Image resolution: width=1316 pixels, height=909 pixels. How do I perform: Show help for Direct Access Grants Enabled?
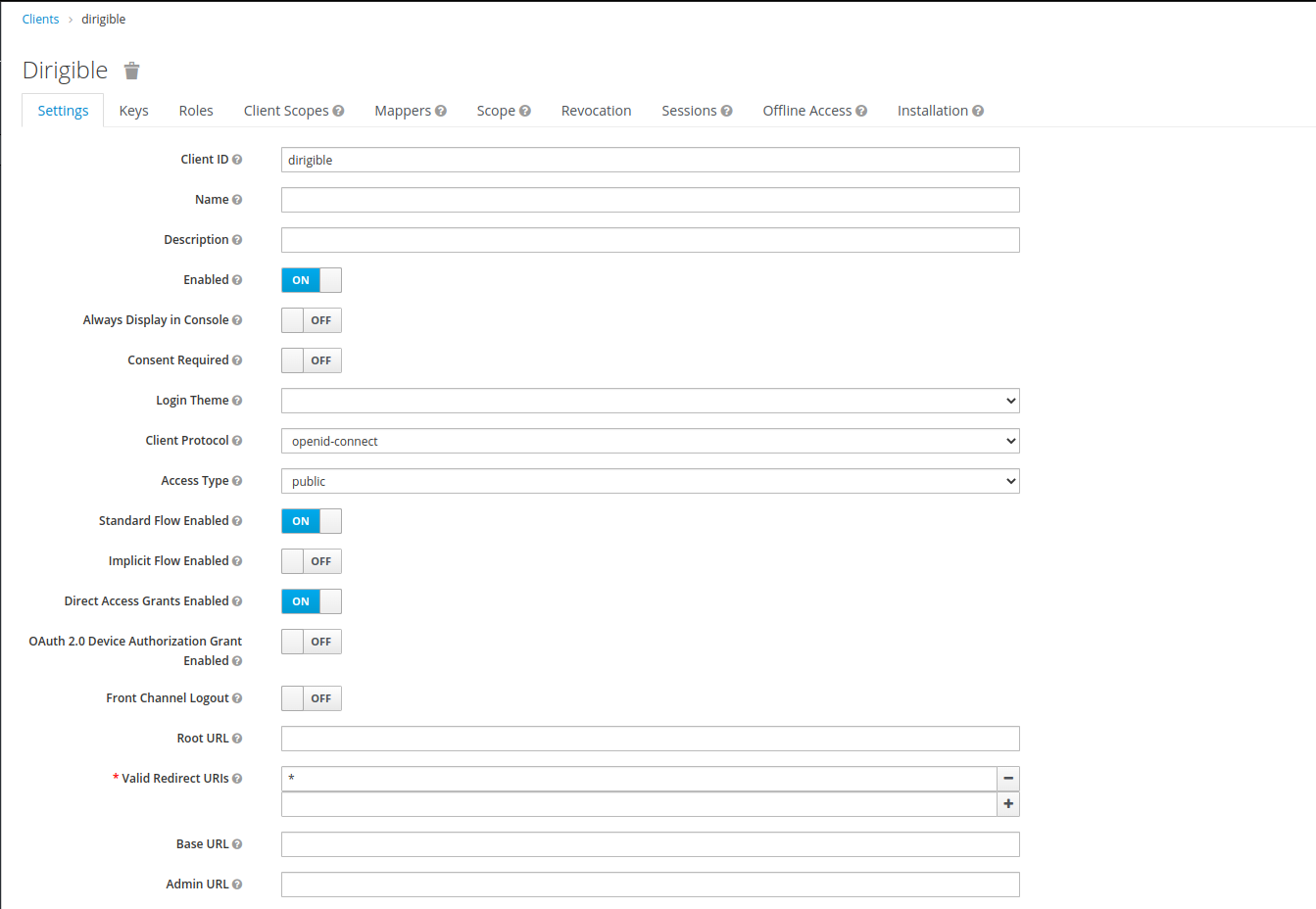coord(237,601)
